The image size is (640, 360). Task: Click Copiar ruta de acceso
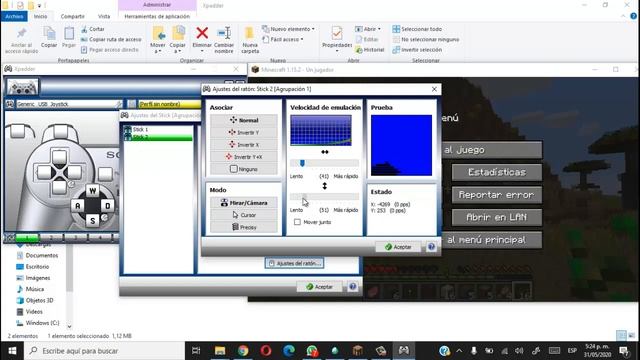click(111, 40)
